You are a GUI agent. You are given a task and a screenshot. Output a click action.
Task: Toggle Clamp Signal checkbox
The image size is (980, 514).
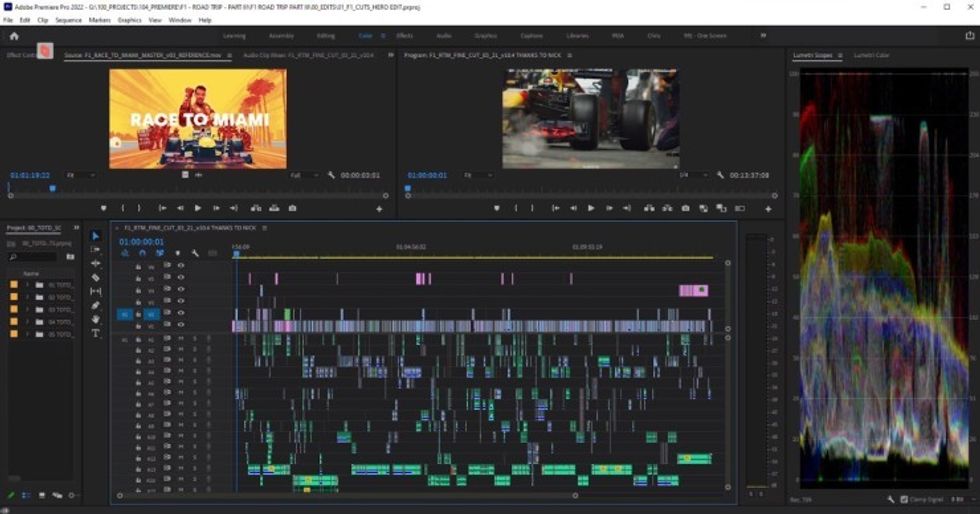pos(904,500)
